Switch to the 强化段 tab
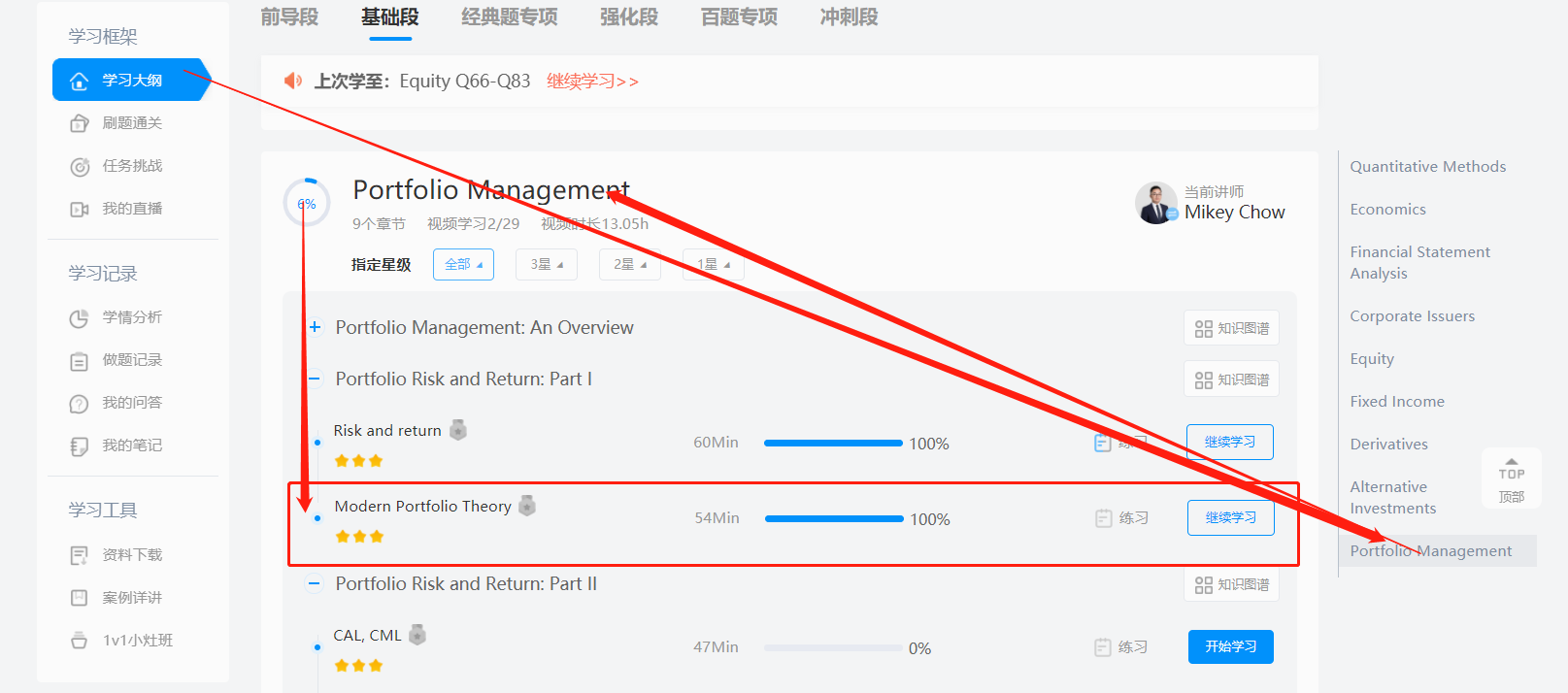This screenshot has height=693, width=1568. coord(628,17)
